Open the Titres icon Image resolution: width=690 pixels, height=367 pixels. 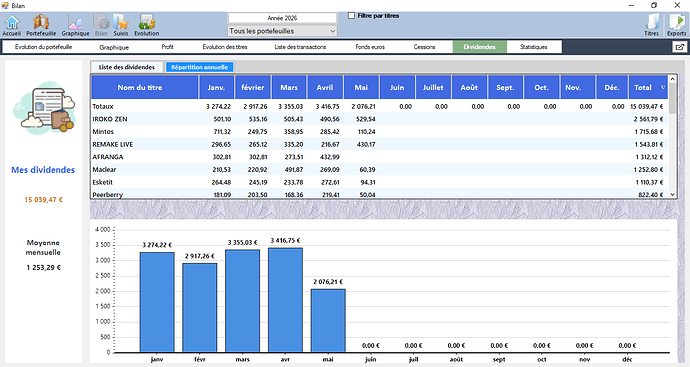[651, 25]
